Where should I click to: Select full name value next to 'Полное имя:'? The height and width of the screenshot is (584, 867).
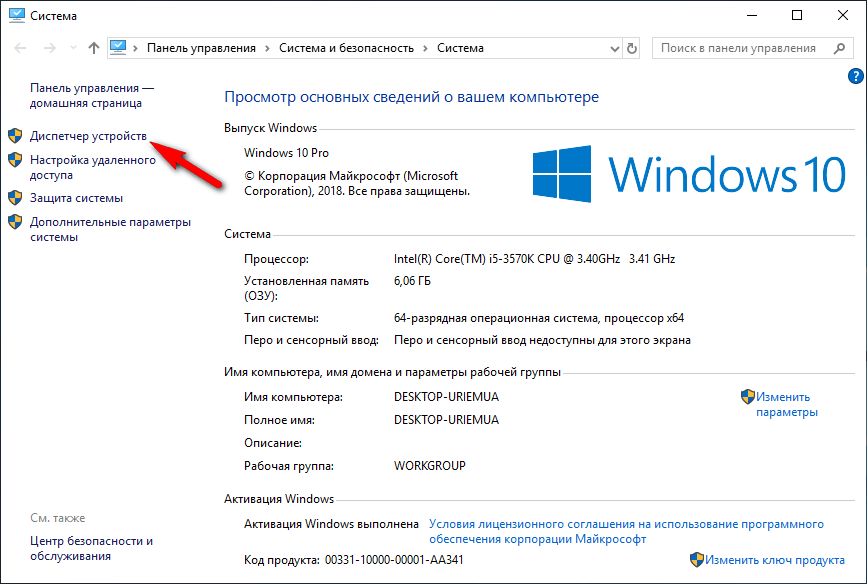click(x=446, y=420)
